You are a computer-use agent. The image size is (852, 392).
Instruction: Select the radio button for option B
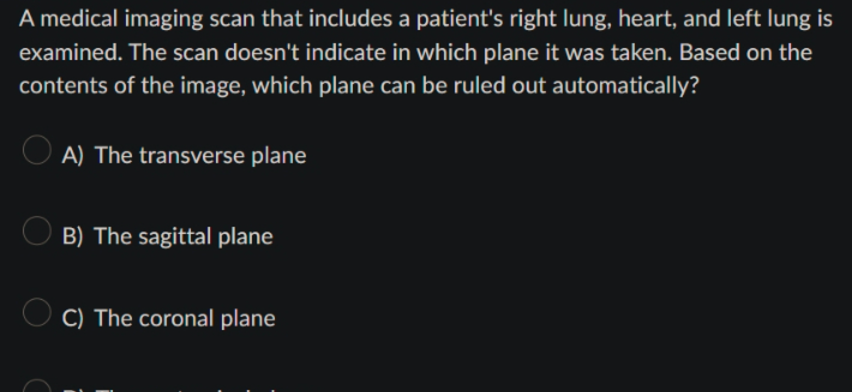click(x=37, y=231)
